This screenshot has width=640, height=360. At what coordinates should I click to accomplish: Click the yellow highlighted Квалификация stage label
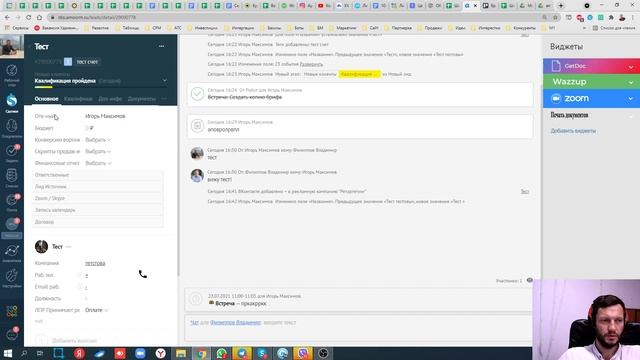360,74
